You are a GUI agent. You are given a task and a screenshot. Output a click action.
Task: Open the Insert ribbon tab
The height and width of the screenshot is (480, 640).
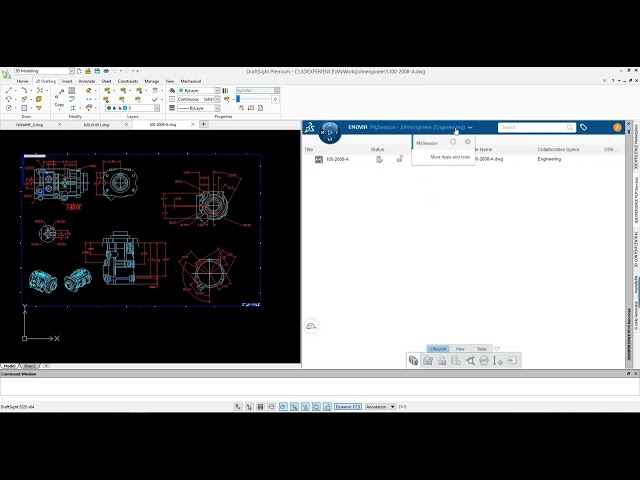click(67, 81)
